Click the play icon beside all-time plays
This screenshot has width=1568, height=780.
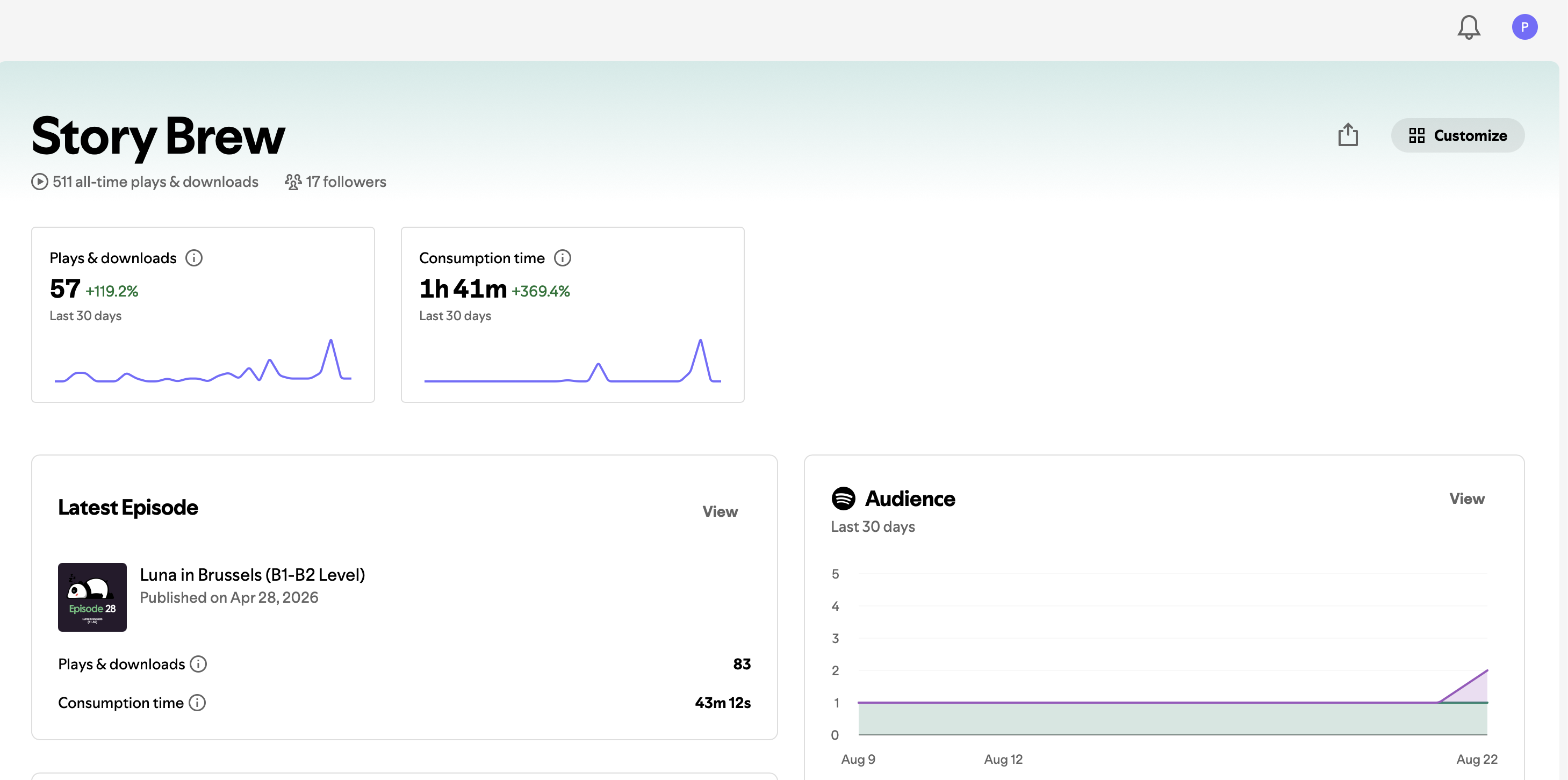click(40, 182)
